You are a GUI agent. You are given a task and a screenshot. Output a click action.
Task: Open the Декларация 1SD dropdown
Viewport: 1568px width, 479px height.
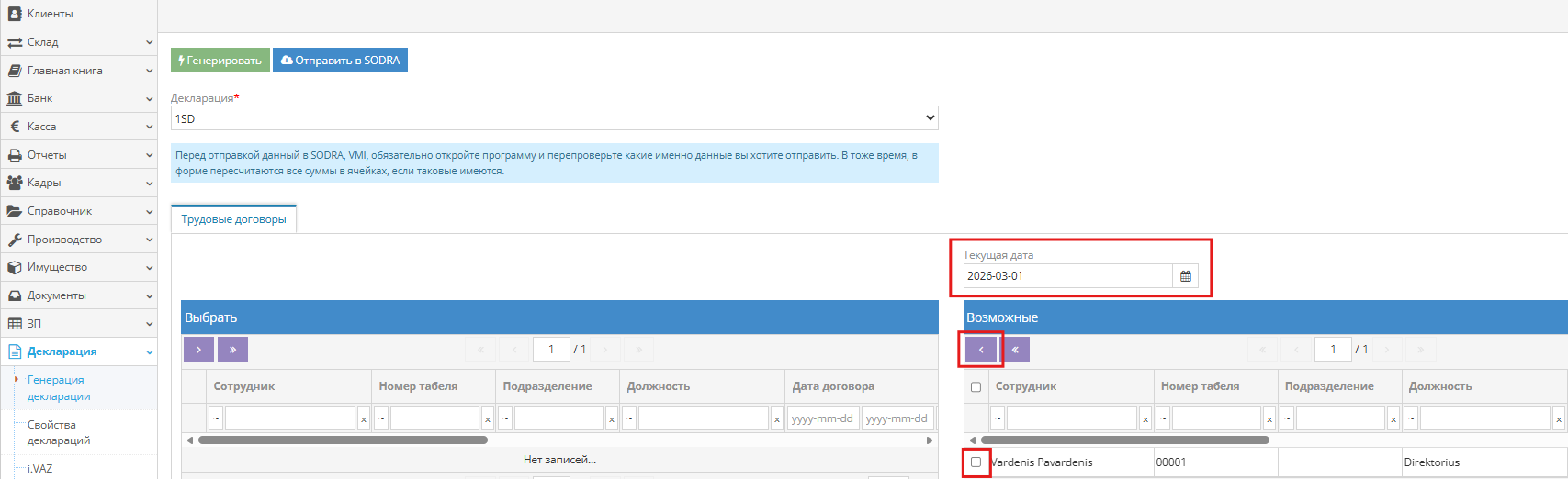point(554,118)
